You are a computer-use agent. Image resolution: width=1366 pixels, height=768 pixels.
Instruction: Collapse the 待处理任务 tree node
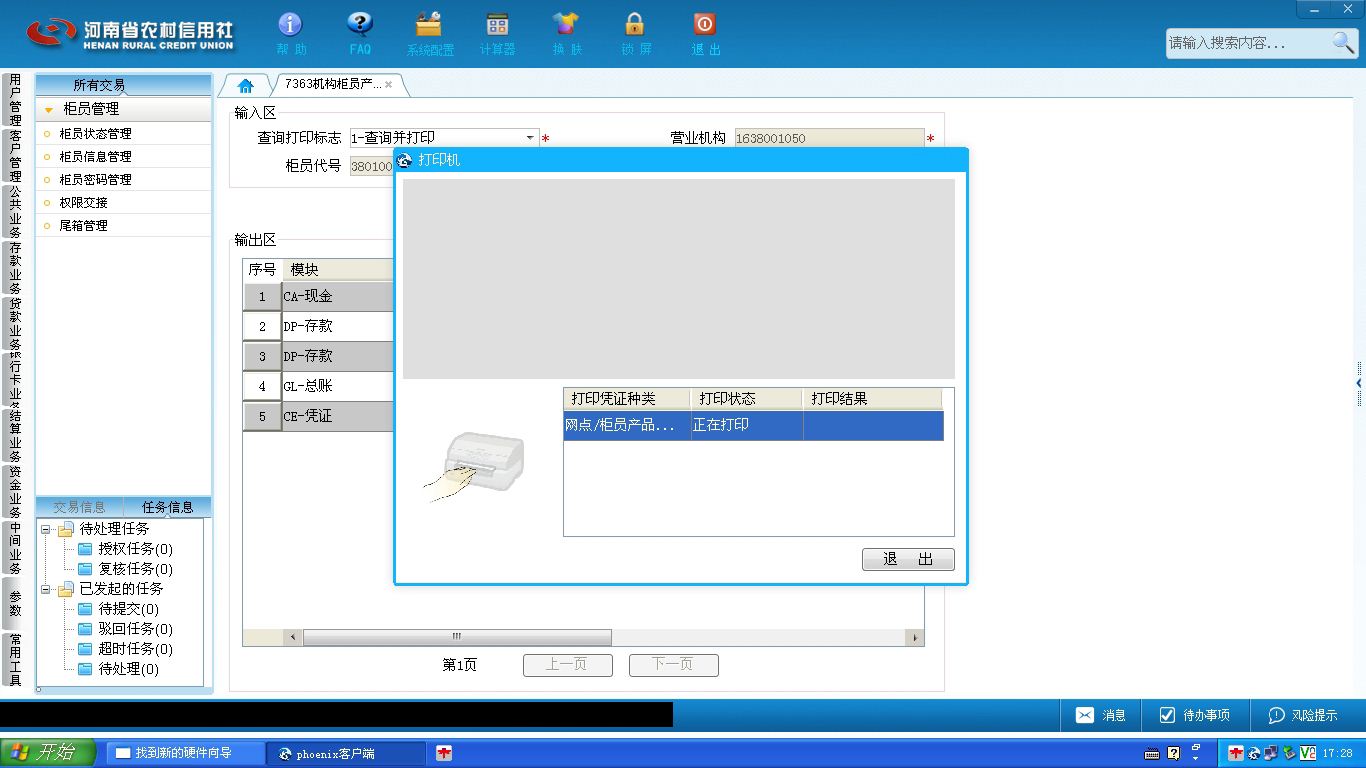coord(45,529)
